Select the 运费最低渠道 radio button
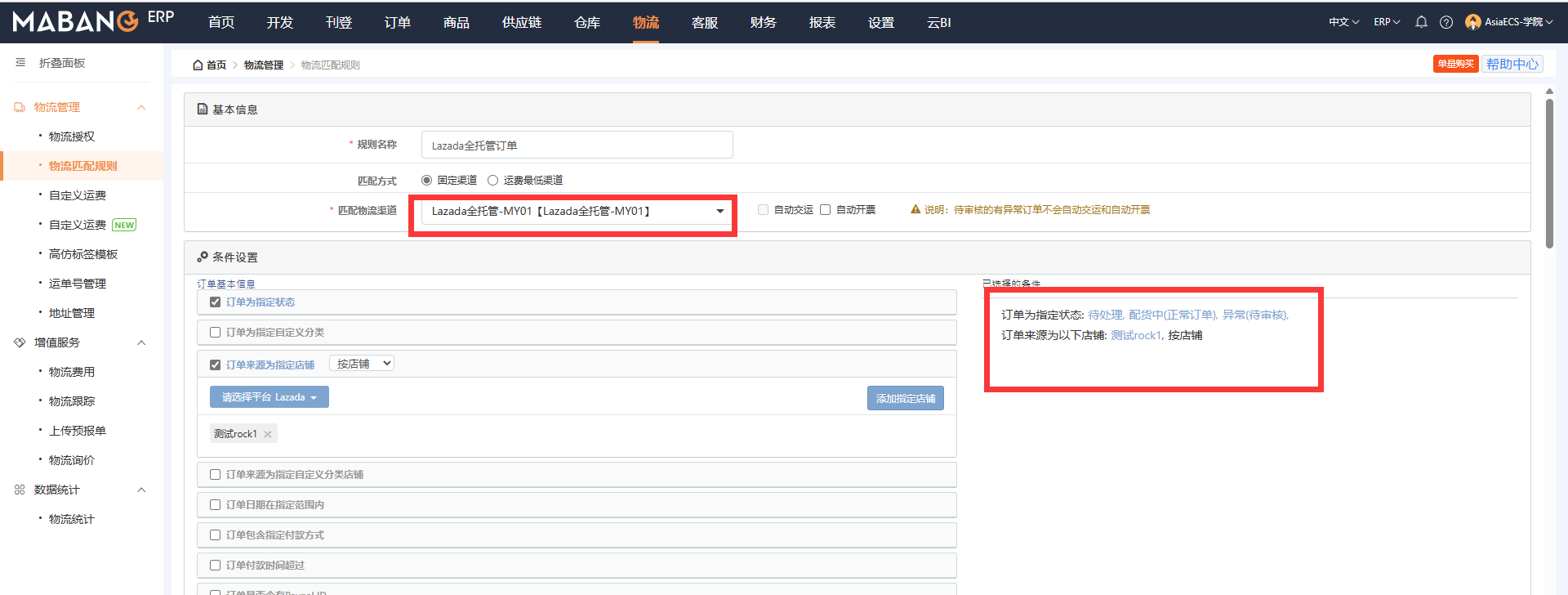Viewport: 1568px width, 595px height. click(492, 180)
